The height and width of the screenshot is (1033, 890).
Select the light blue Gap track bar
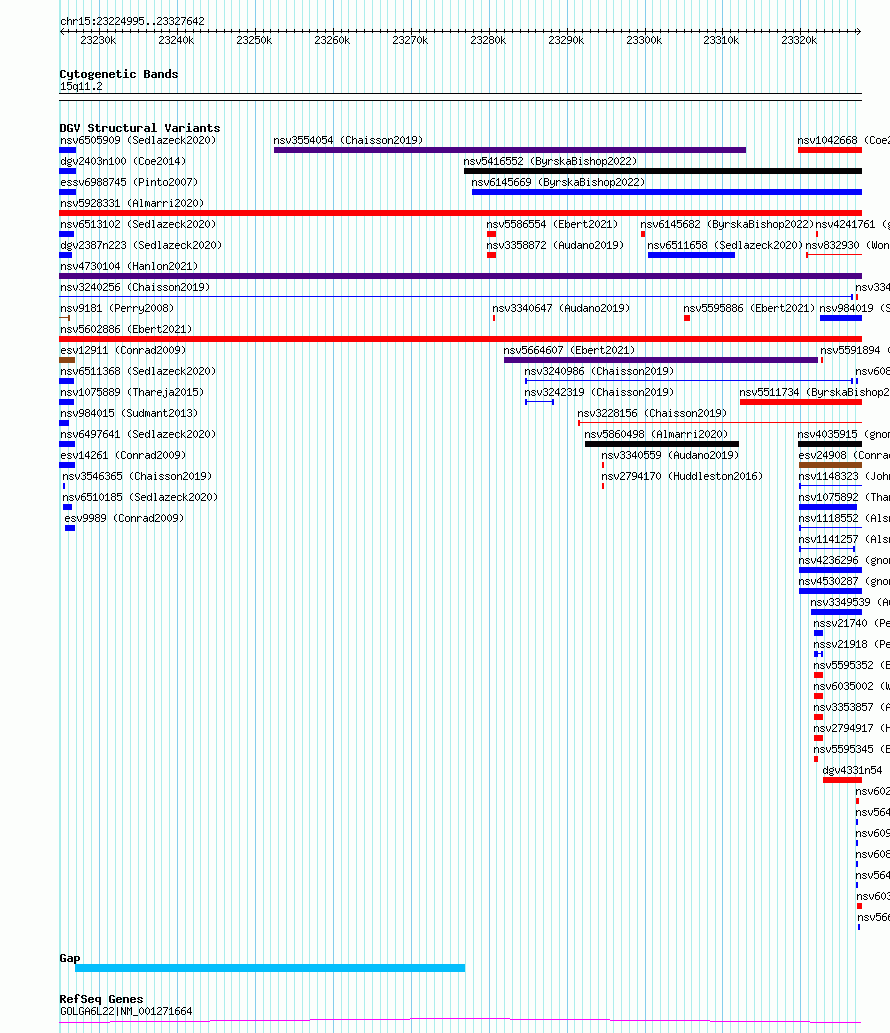coord(270,968)
